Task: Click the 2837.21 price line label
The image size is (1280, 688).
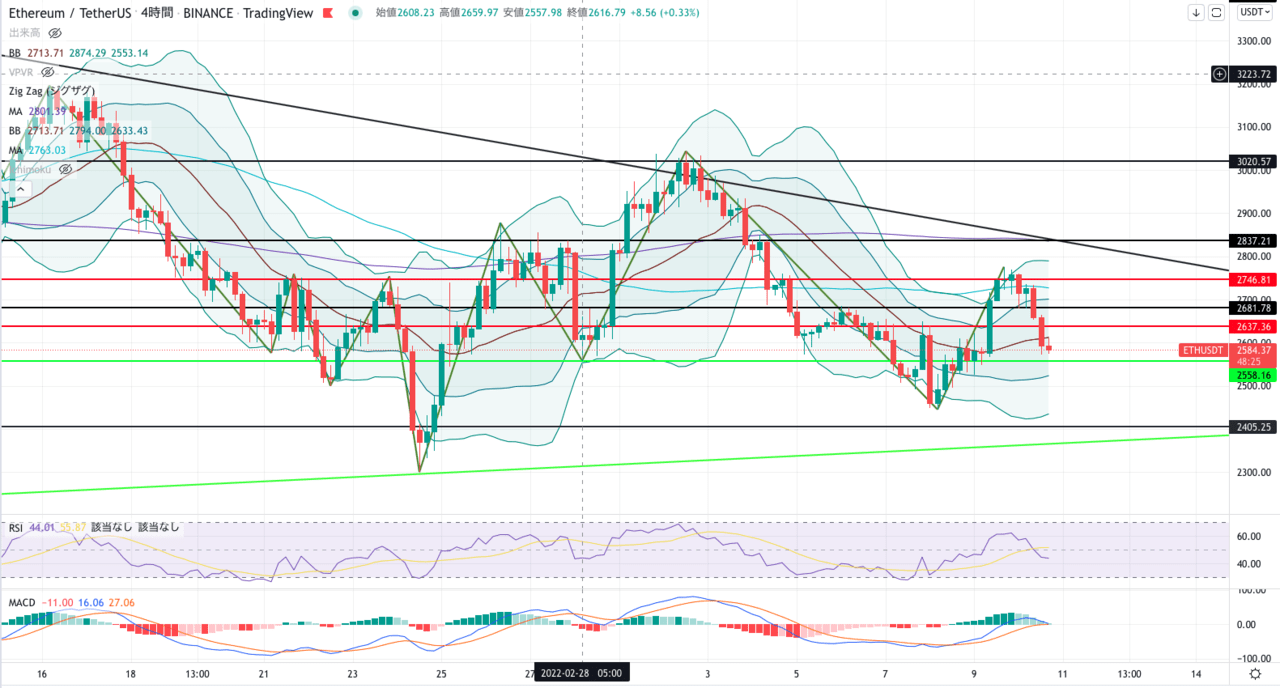Action: tap(1254, 241)
